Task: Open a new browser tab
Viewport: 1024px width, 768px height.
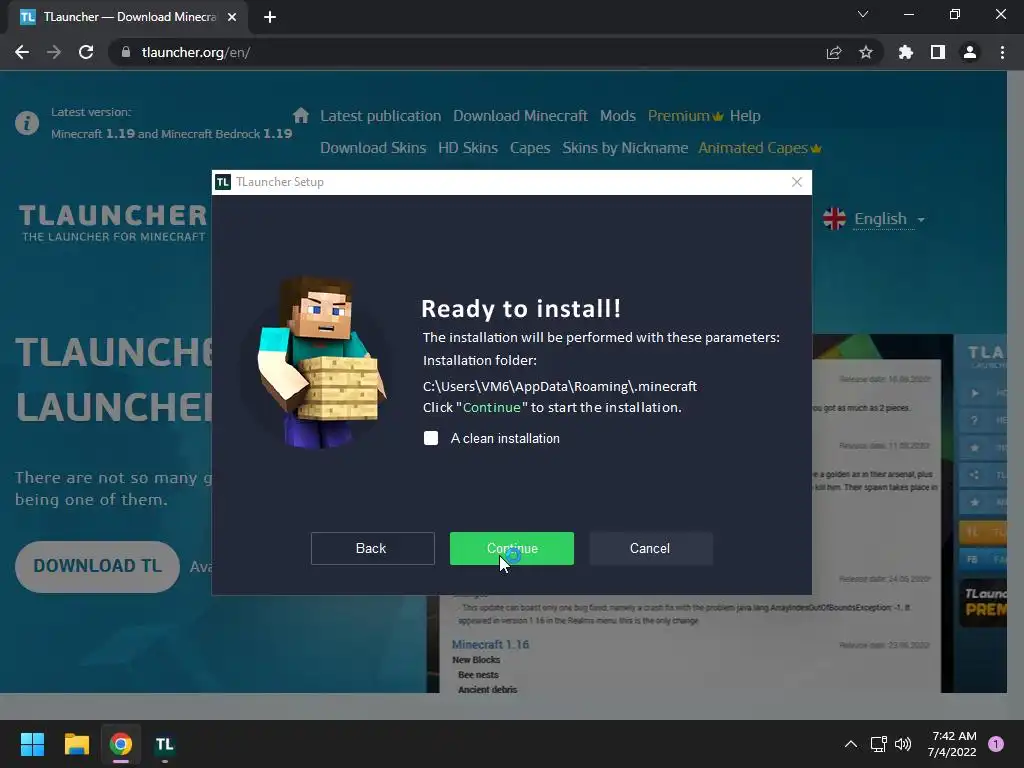Action: pyautogui.click(x=270, y=17)
